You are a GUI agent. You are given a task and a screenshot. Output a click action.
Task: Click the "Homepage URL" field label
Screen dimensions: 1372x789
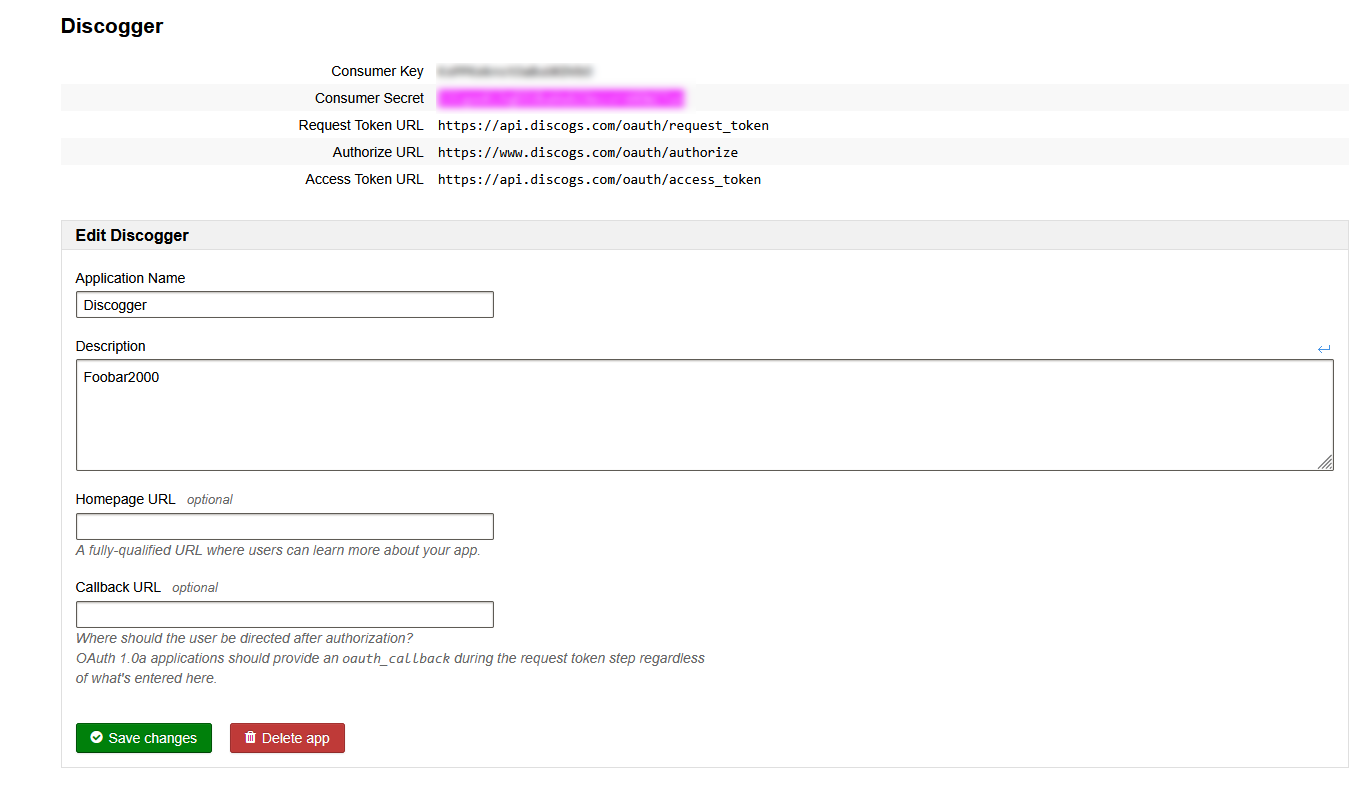(126, 499)
